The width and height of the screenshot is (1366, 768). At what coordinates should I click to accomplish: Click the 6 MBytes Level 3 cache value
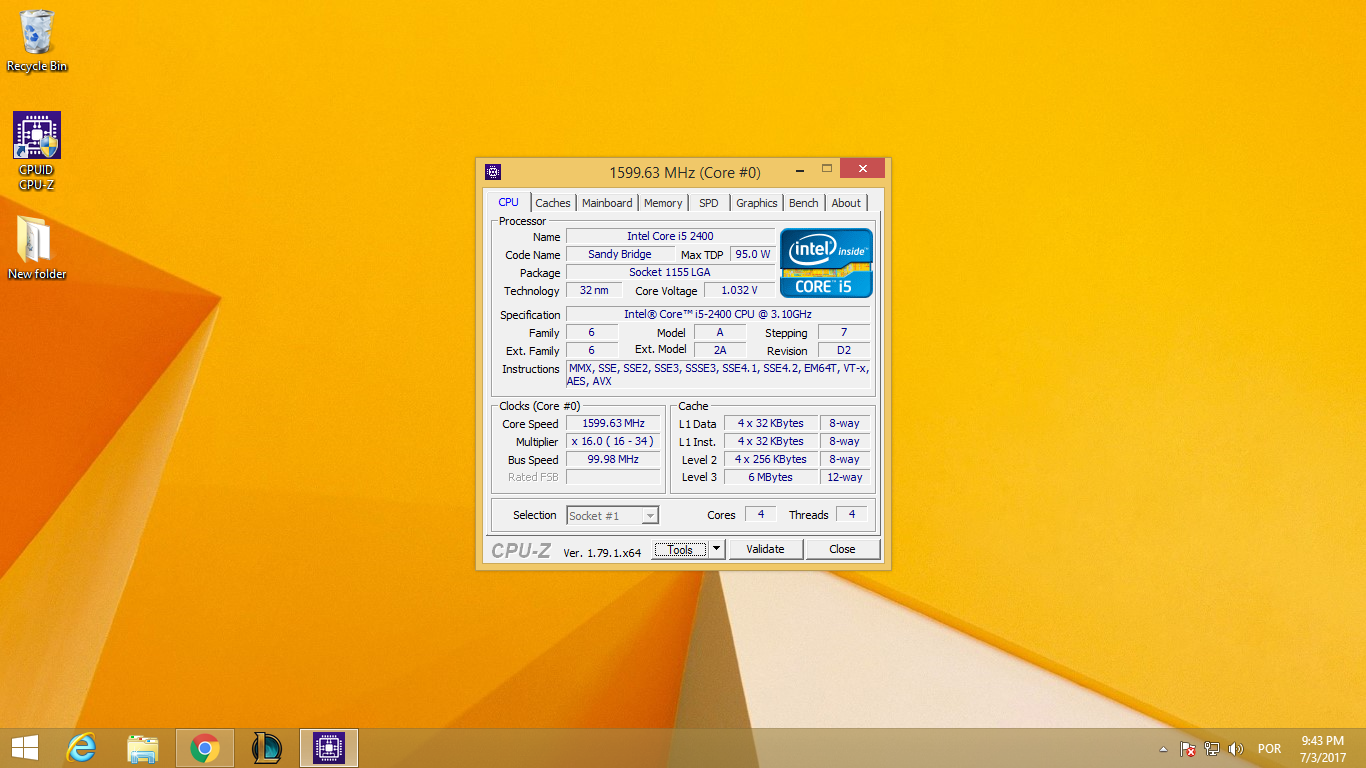tap(770, 477)
